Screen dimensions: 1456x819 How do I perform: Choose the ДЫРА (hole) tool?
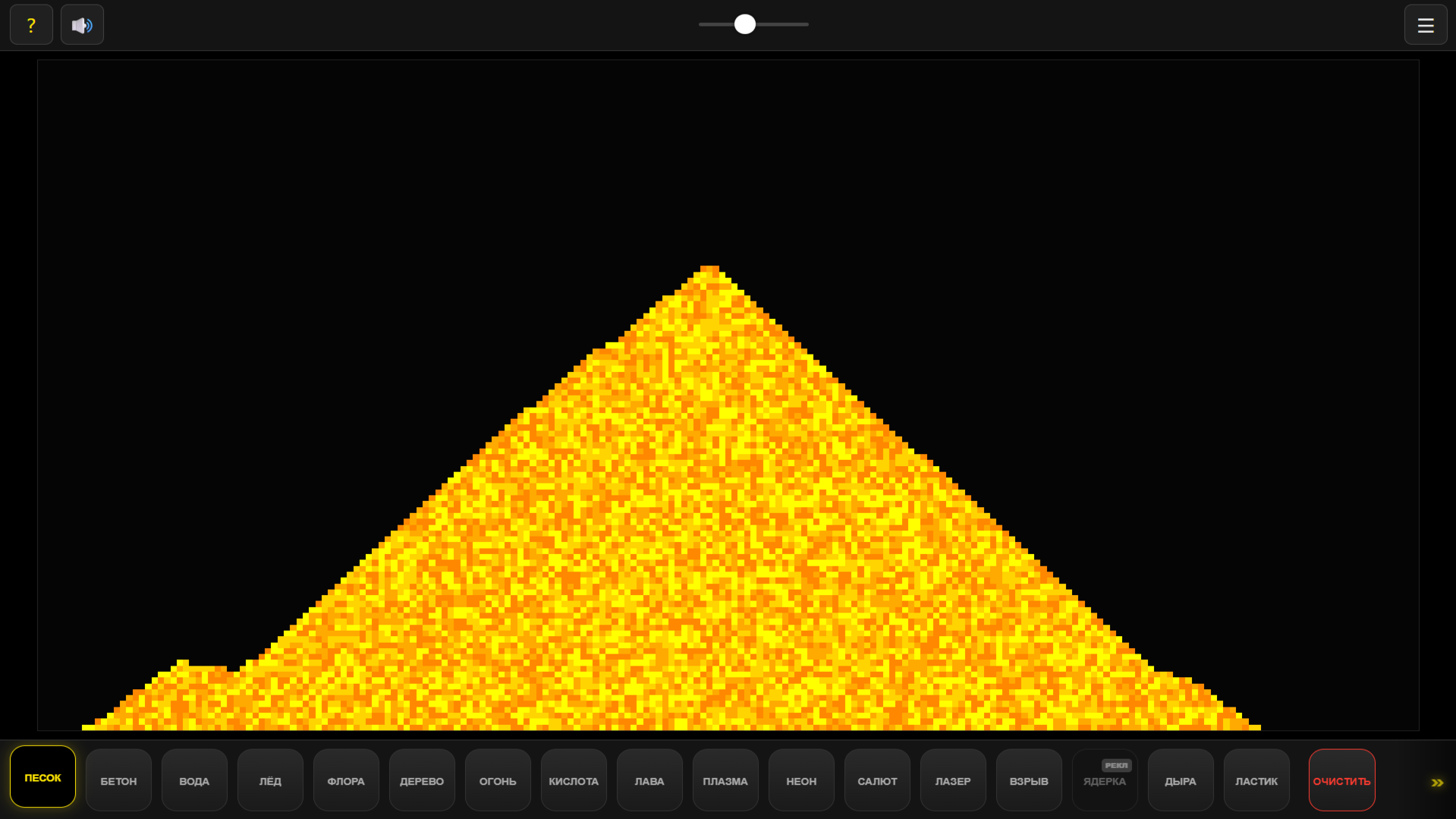[1180, 780]
